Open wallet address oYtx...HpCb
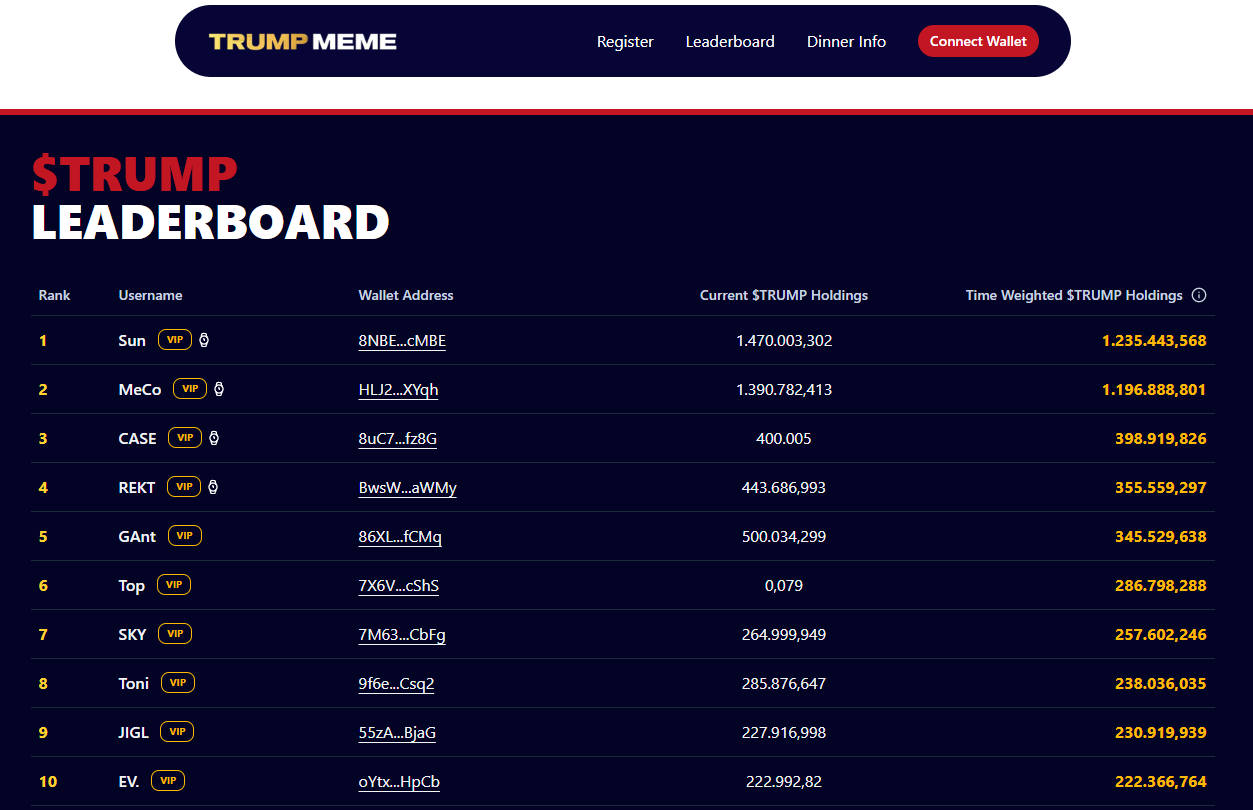The image size is (1253, 810). (399, 782)
